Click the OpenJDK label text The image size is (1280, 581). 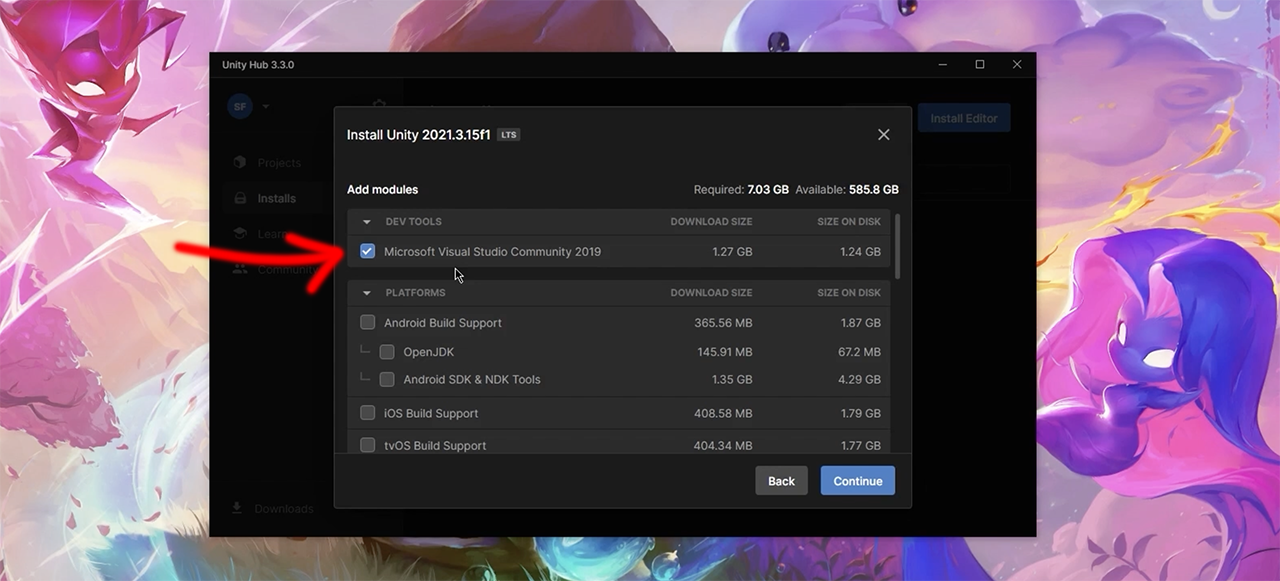tap(428, 352)
